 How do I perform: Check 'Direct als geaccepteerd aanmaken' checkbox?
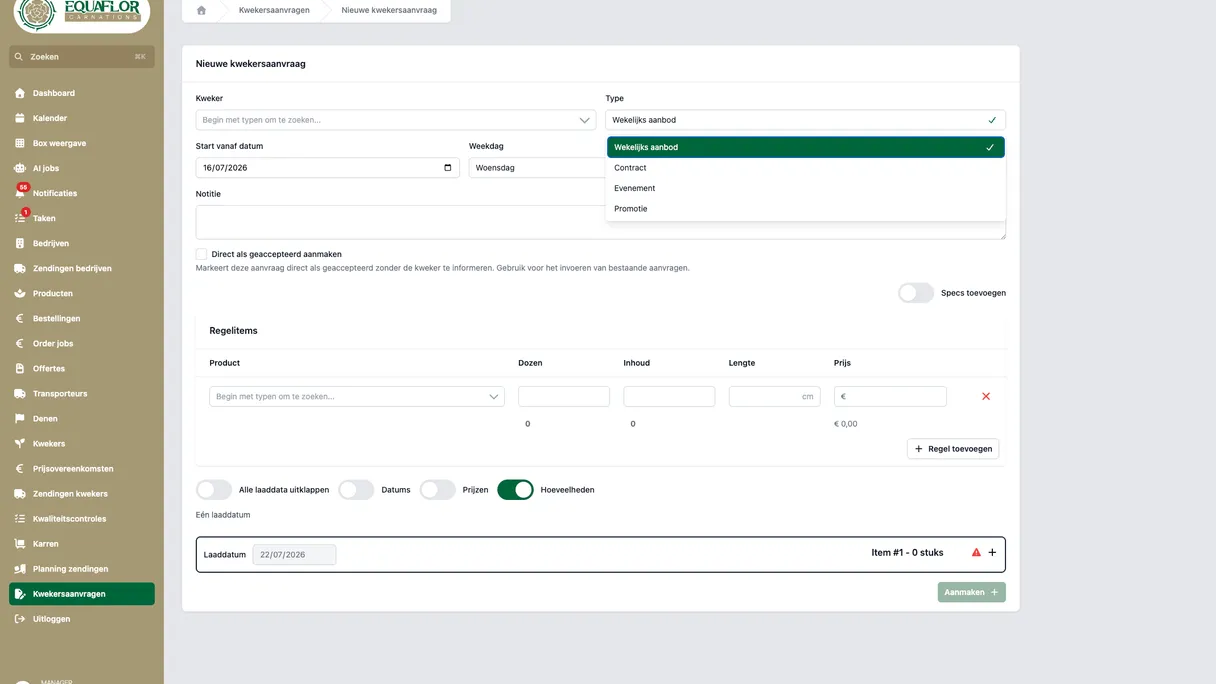201,254
